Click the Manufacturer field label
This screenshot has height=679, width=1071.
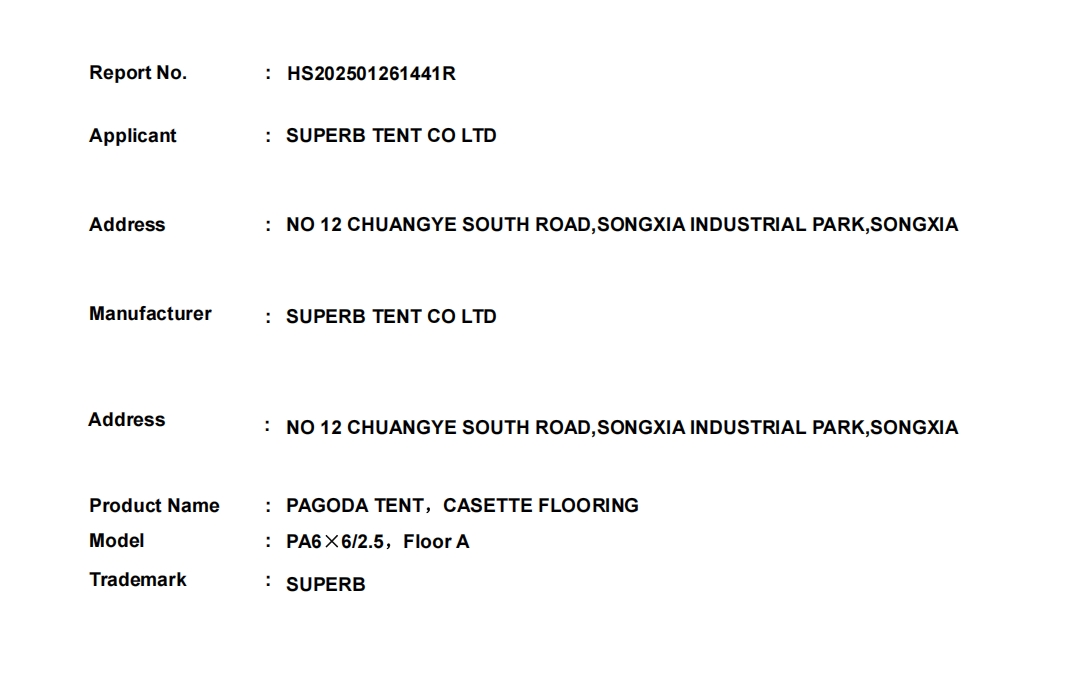[150, 314]
